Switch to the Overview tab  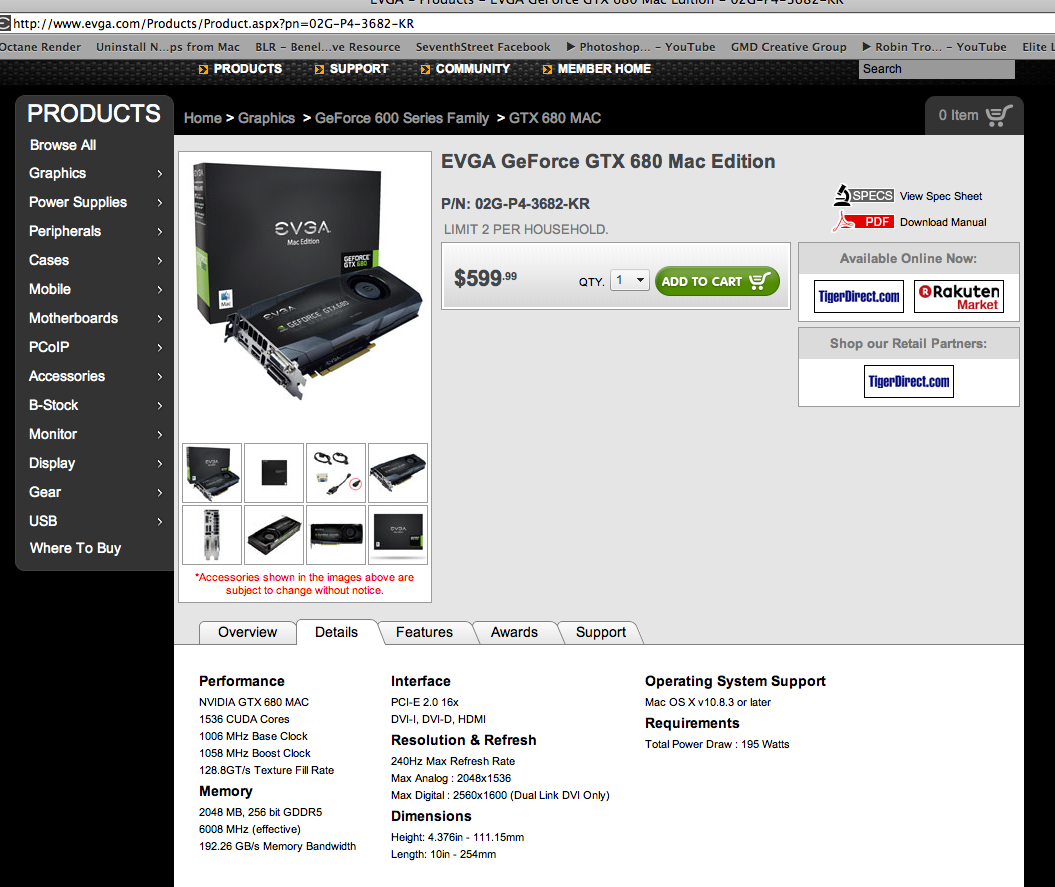pos(248,633)
